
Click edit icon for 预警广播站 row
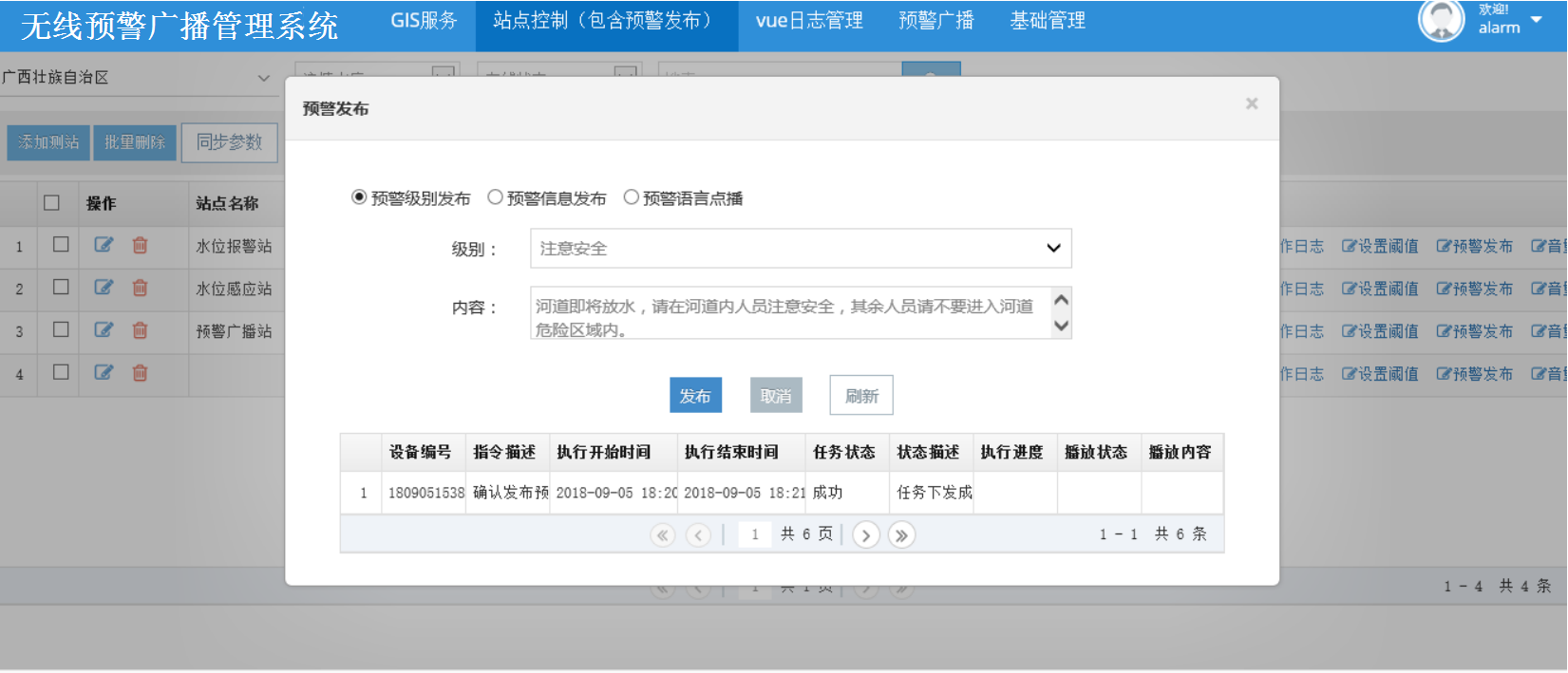[x=104, y=330]
